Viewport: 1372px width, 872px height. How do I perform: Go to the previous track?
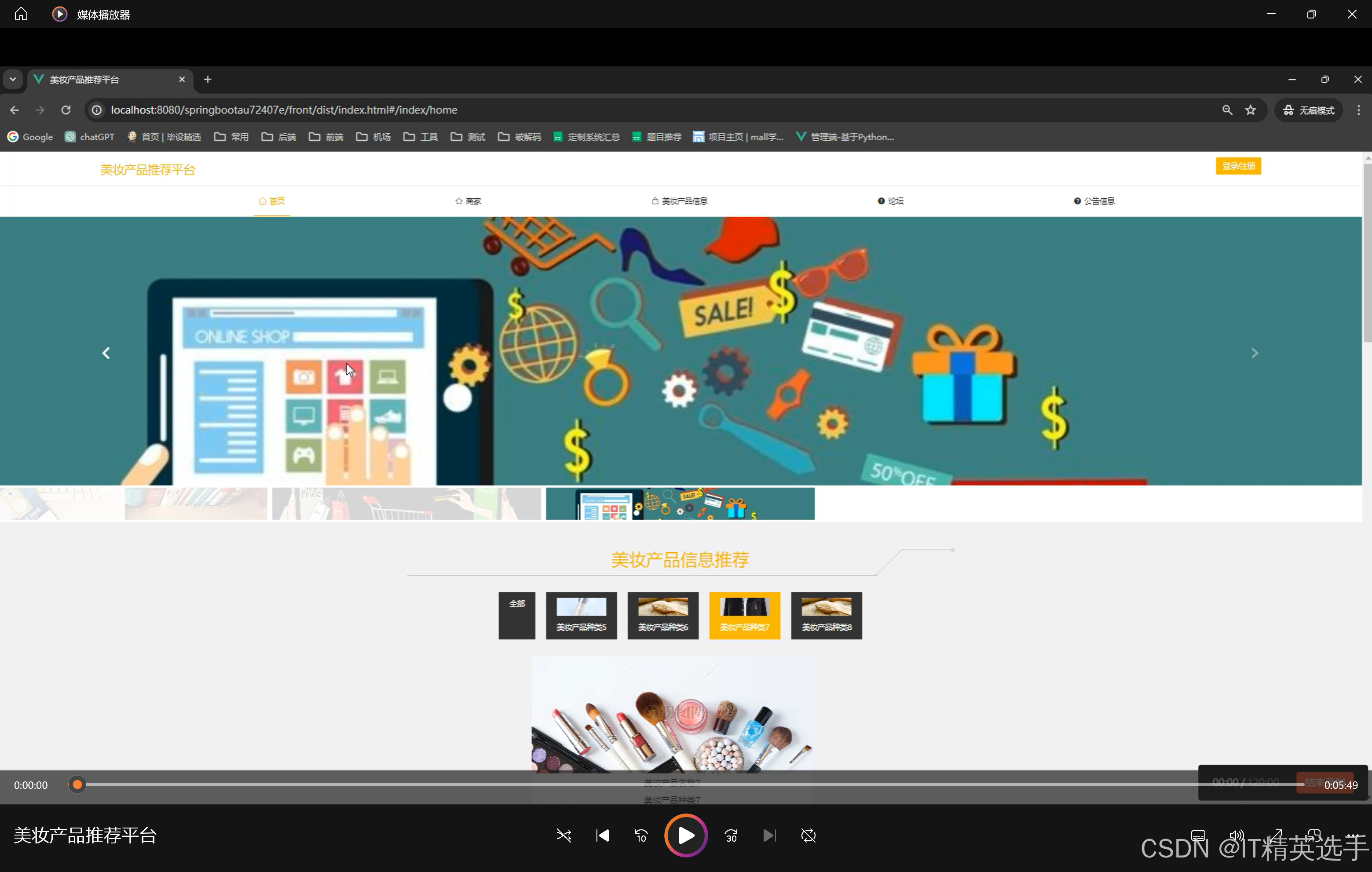[602, 836]
